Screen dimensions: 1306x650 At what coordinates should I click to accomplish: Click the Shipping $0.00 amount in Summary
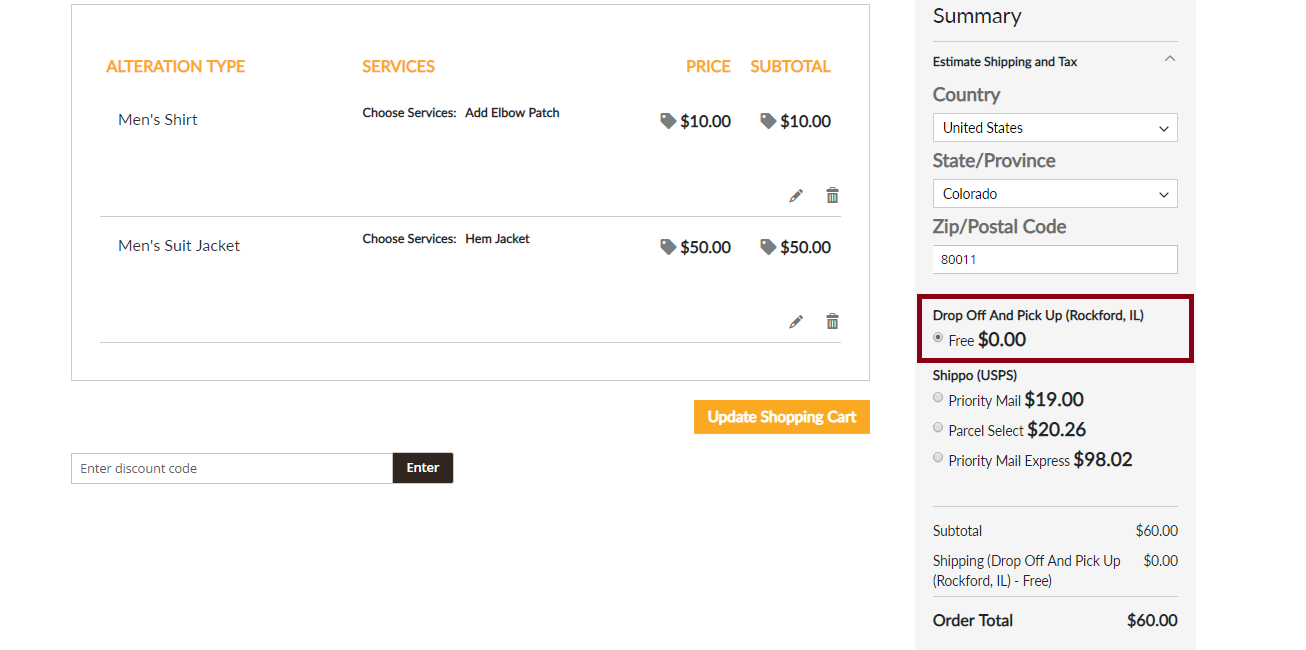click(1160, 561)
